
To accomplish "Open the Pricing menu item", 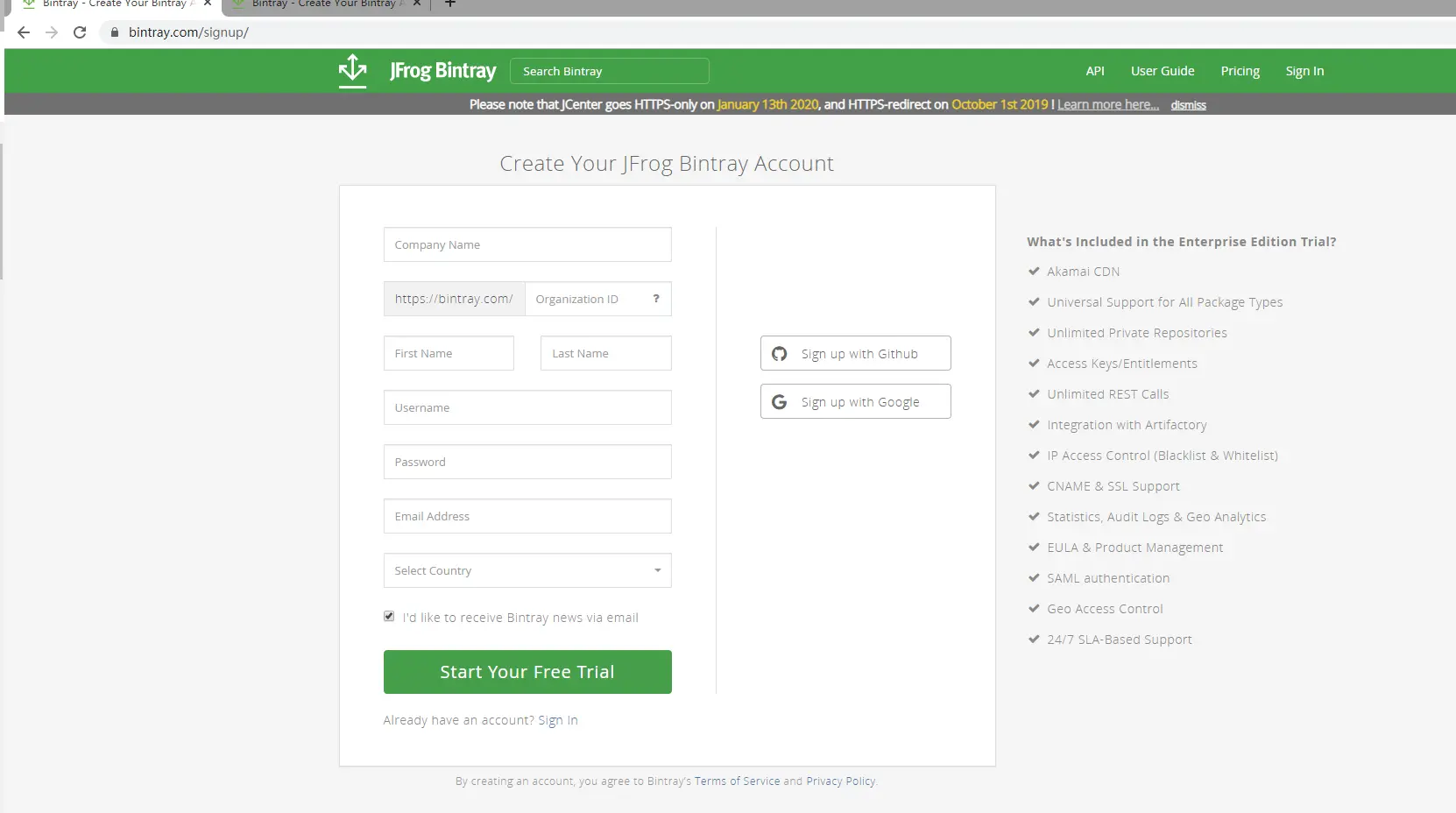I will tap(1240, 71).
